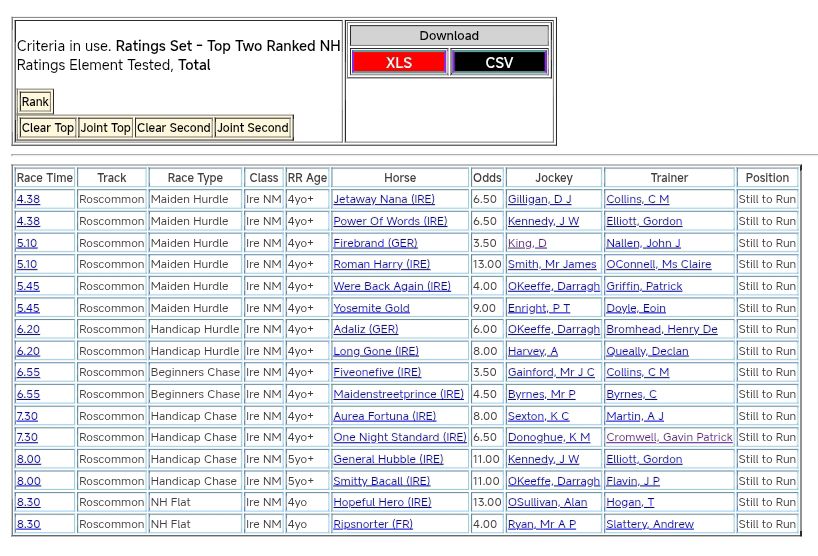The height and width of the screenshot is (556, 818).
Task: Click race time 4.38 for Jetaway Nana
Action: point(28,200)
